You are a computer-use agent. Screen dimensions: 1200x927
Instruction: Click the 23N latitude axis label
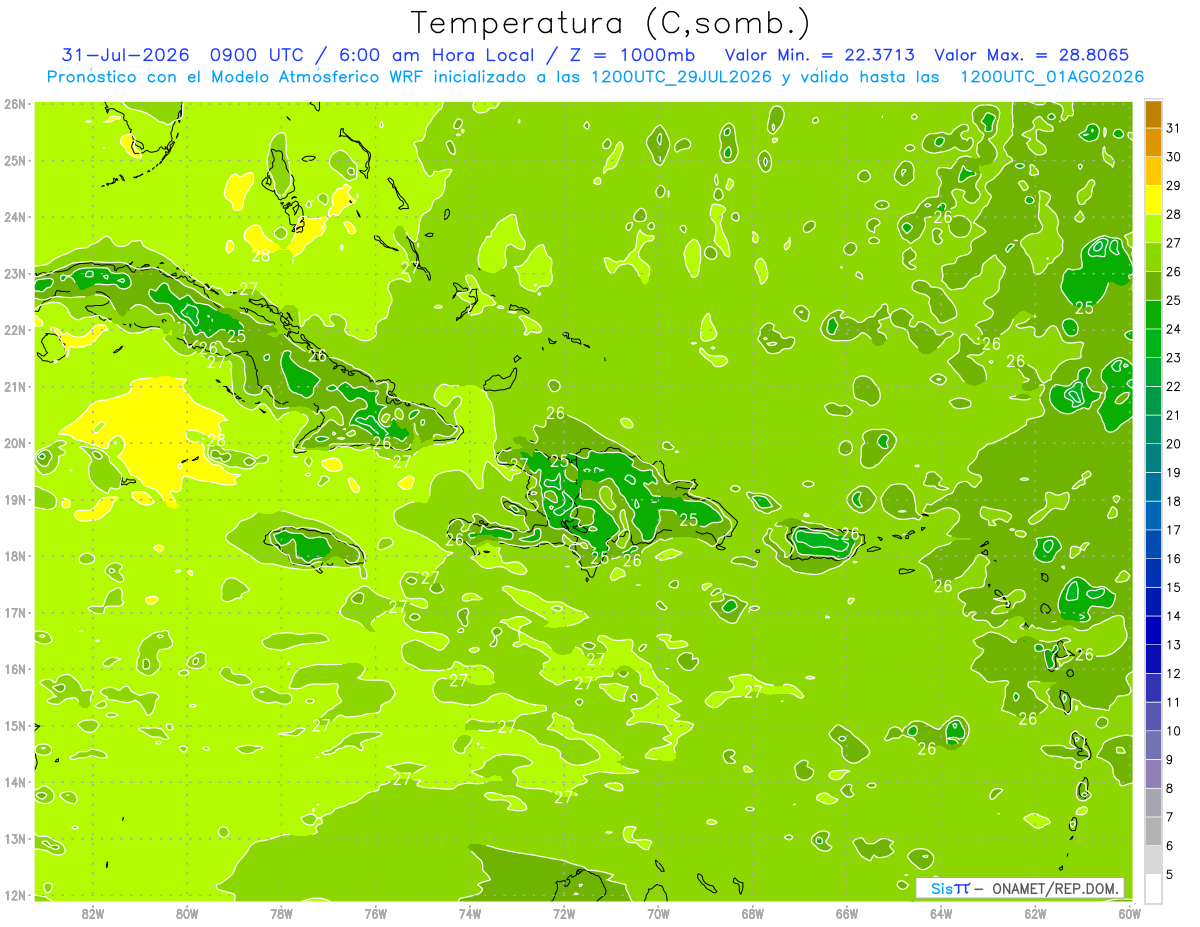15,274
